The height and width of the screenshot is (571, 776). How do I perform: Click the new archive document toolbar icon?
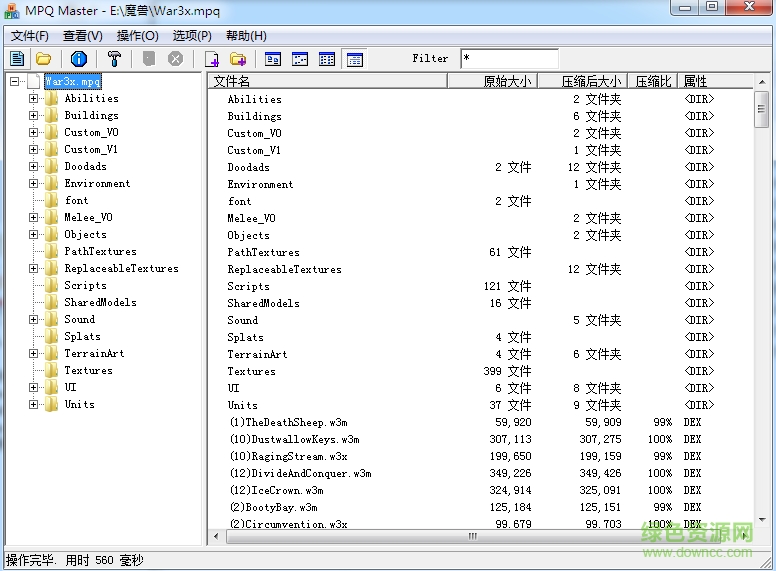(17, 59)
